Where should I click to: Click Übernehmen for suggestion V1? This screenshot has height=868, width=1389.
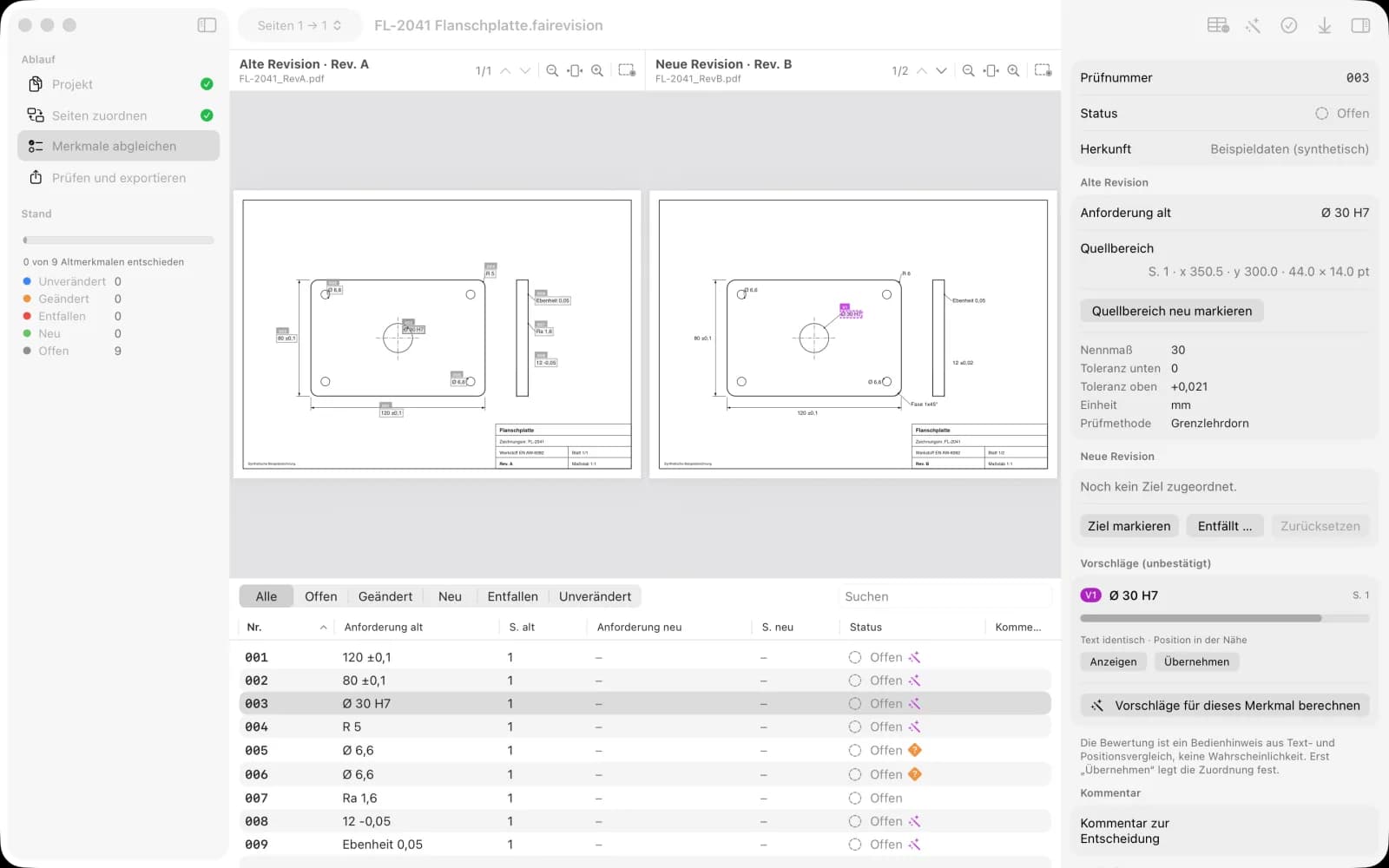(x=1196, y=661)
